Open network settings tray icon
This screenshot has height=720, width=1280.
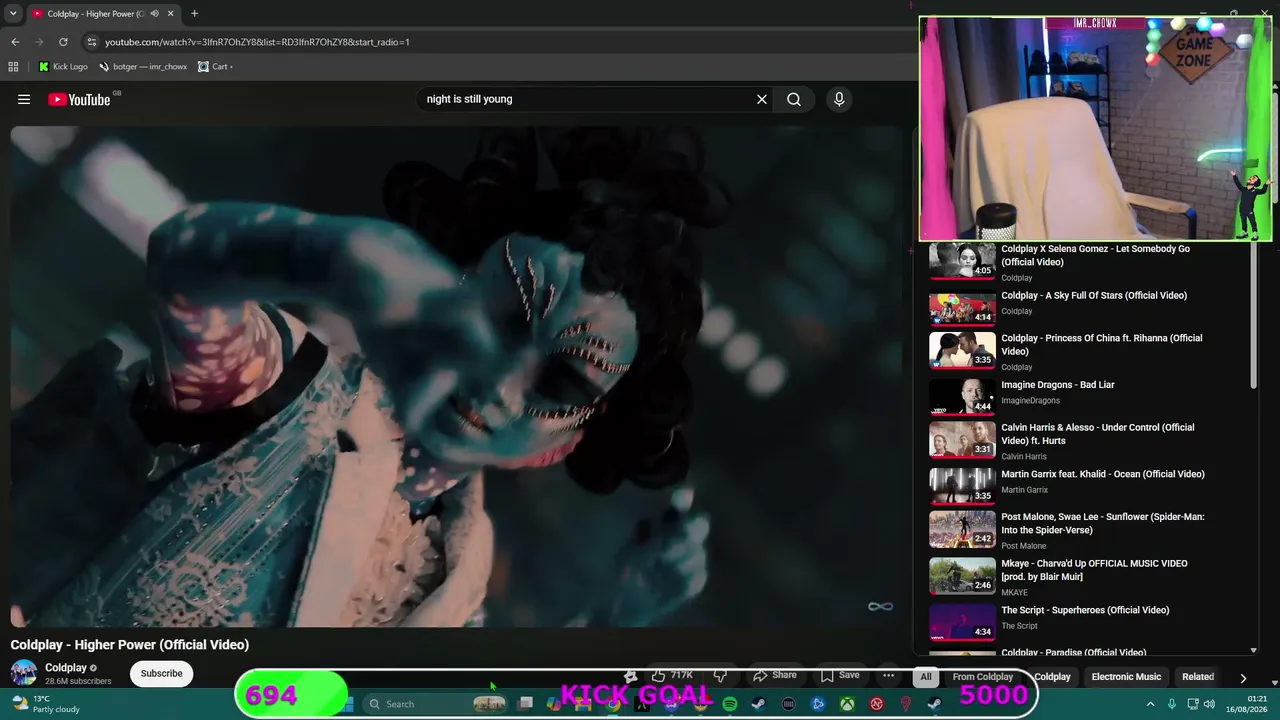pos(1193,704)
